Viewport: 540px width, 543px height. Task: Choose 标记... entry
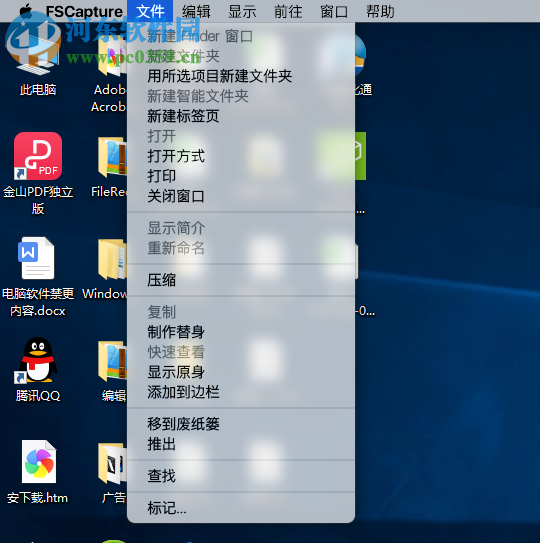[x=241, y=508]
